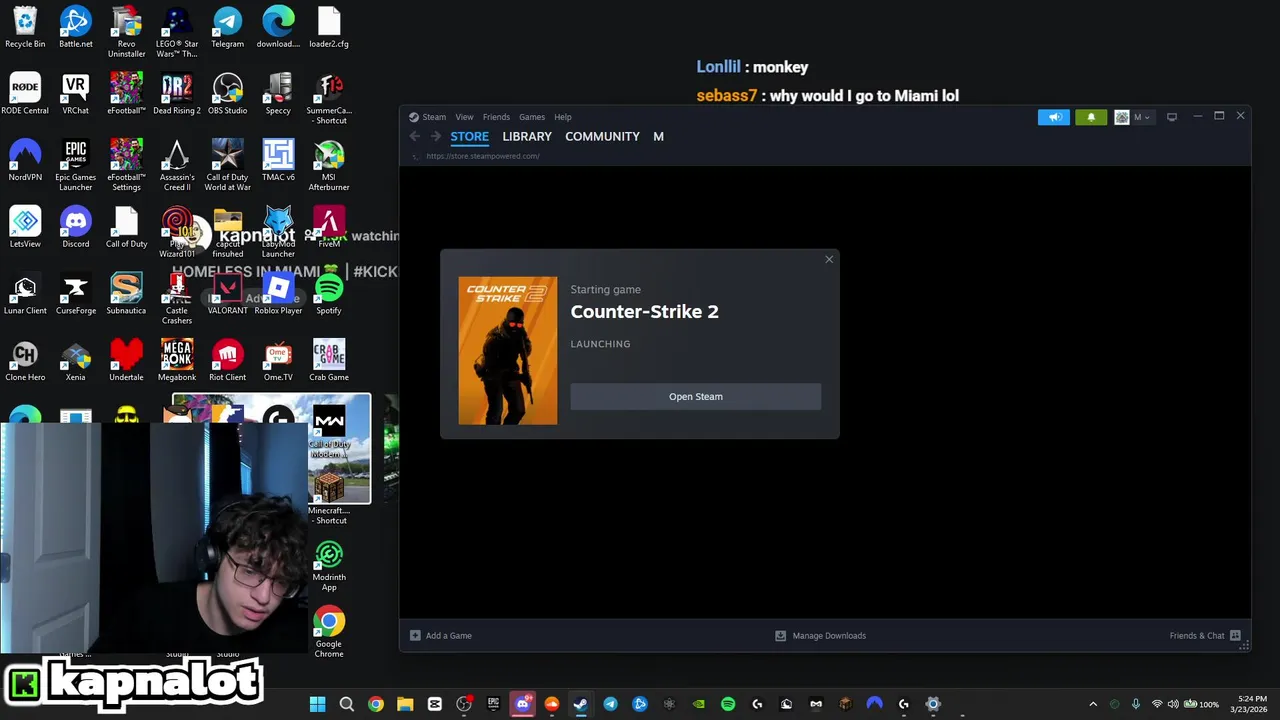Select the MSI Afterburner desktop icon
This screenshot has height=720, width=1280.
pyautogui.click(x=329, y=165)
